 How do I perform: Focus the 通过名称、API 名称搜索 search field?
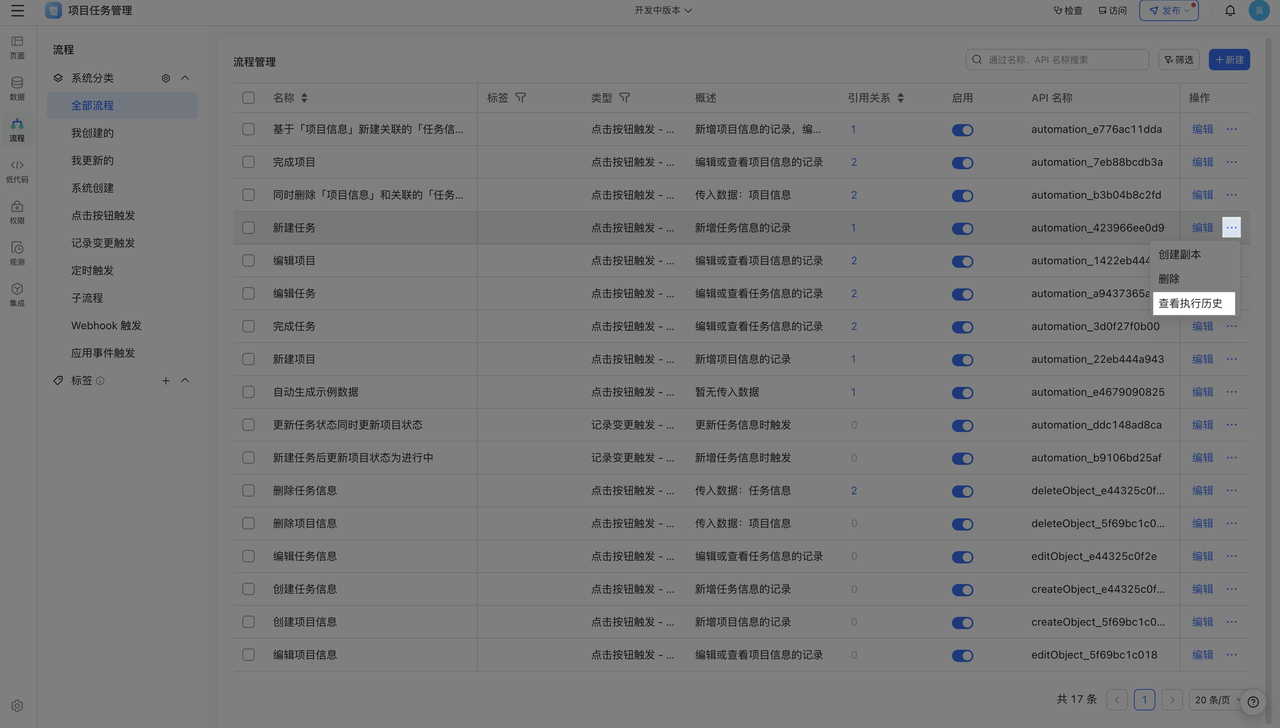[x=1065, y=60]
